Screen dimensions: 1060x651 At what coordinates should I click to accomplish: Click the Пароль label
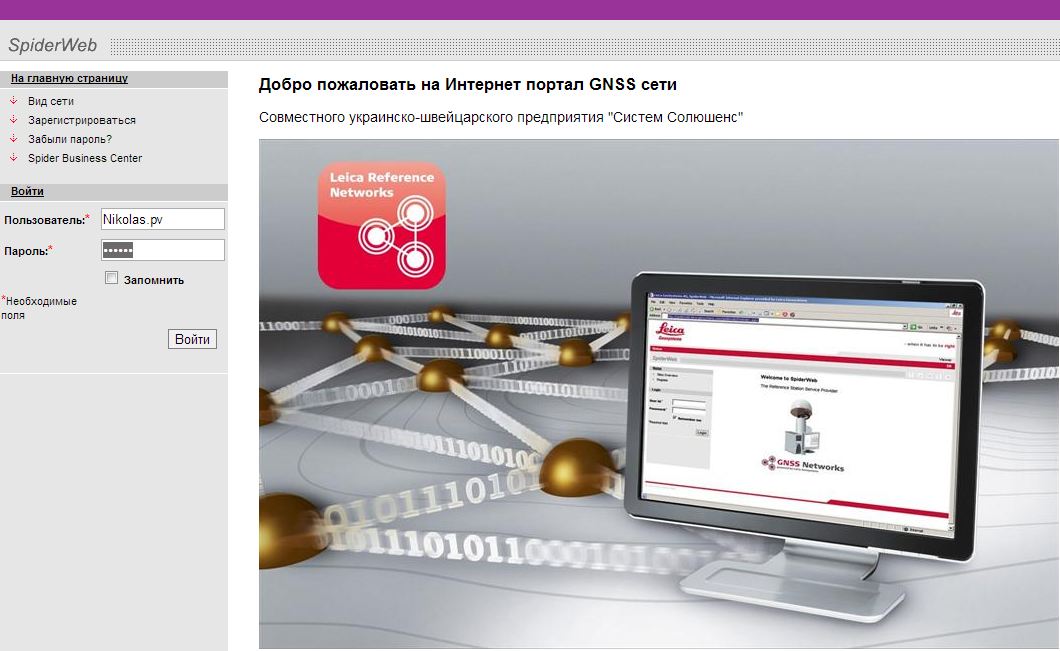tap(28, 251)
